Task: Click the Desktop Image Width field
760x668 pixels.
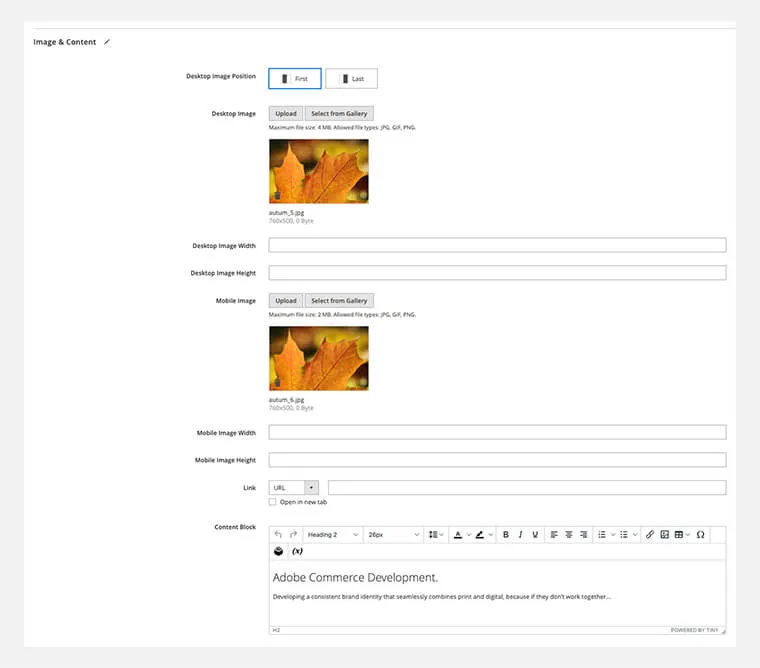Action: 497,245
